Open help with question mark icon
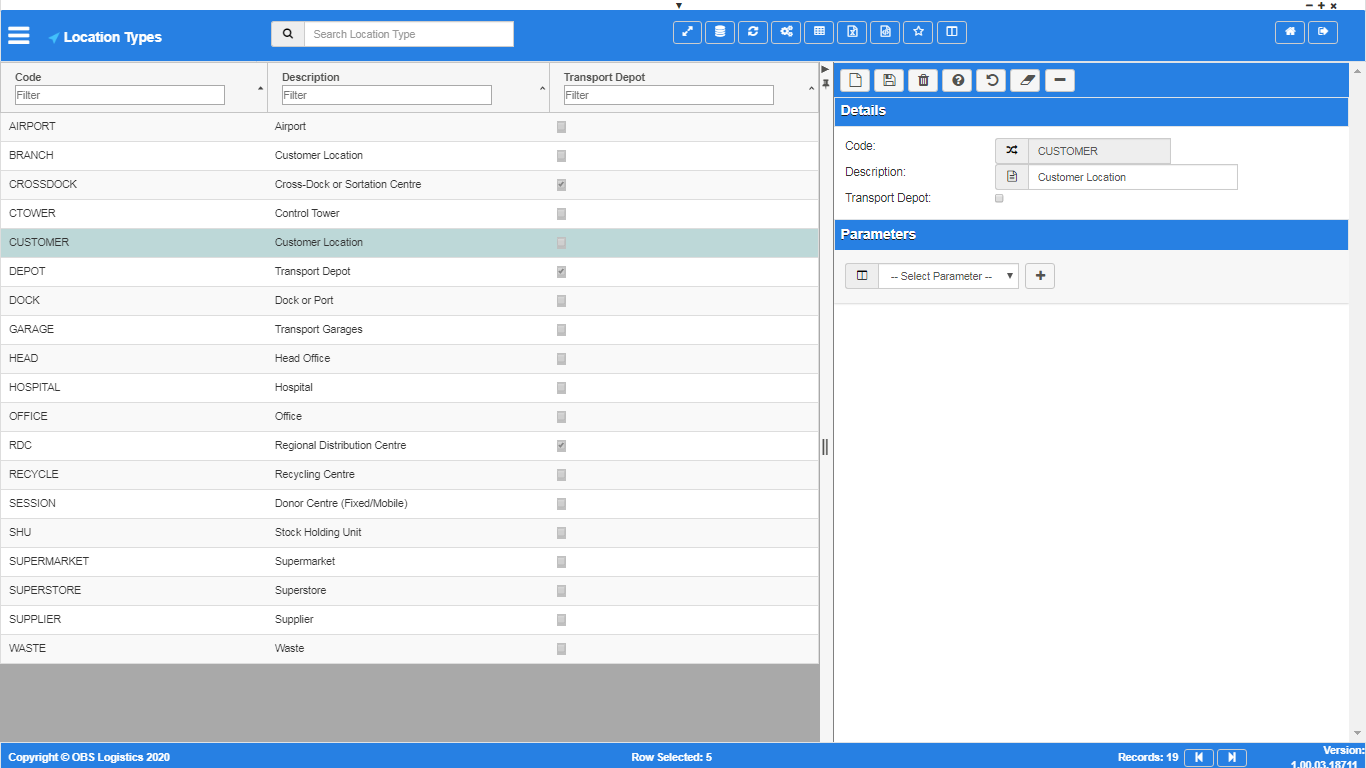Viewport: 1366px width, 768px height. pyautogui.click(x=958, y=80)
